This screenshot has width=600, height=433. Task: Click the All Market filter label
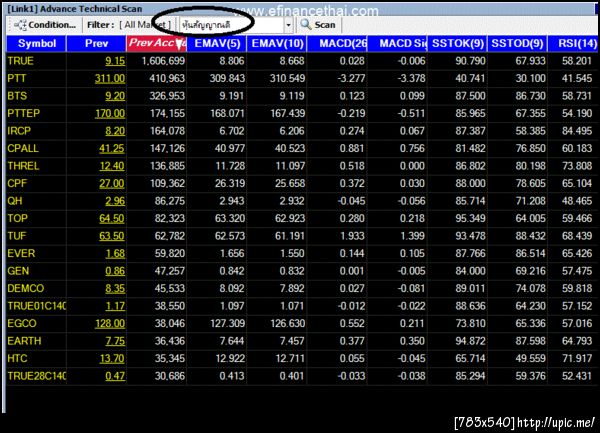point(145,25)
